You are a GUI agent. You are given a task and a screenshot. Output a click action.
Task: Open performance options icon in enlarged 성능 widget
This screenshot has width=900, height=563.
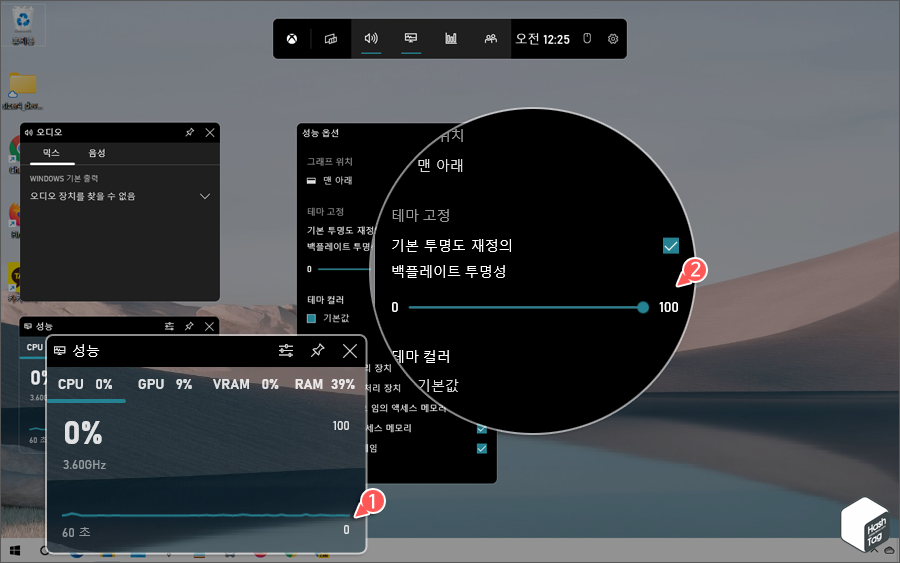point(286,350)
